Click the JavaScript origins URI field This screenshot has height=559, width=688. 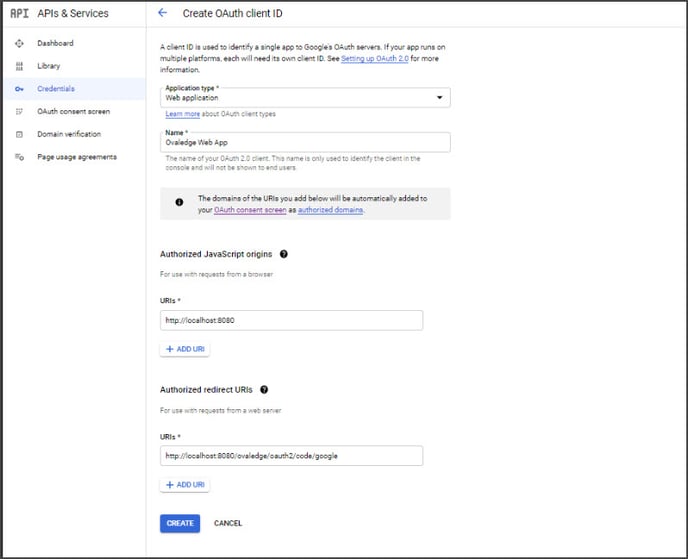[291, 320]
